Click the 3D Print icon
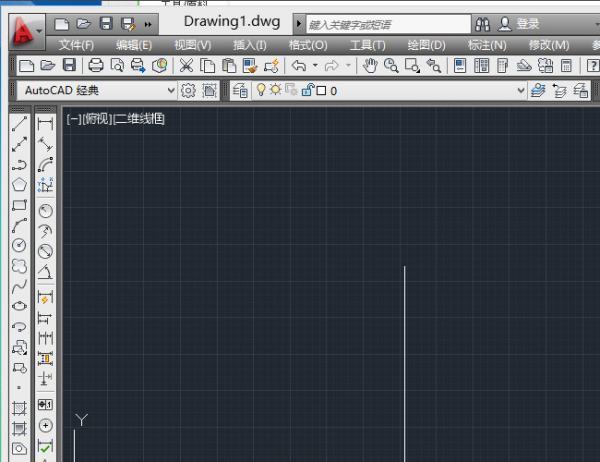The width and height of the screenshot is (600, 462). click(x=160, y=65)
